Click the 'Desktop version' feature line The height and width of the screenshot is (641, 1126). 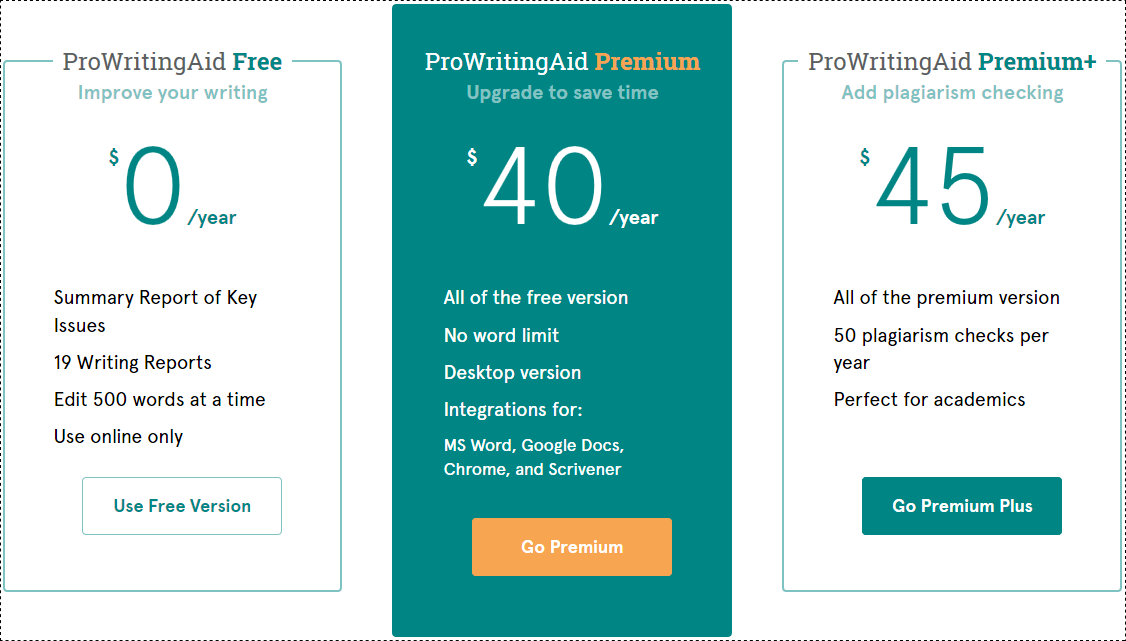(x=512, y=373)
